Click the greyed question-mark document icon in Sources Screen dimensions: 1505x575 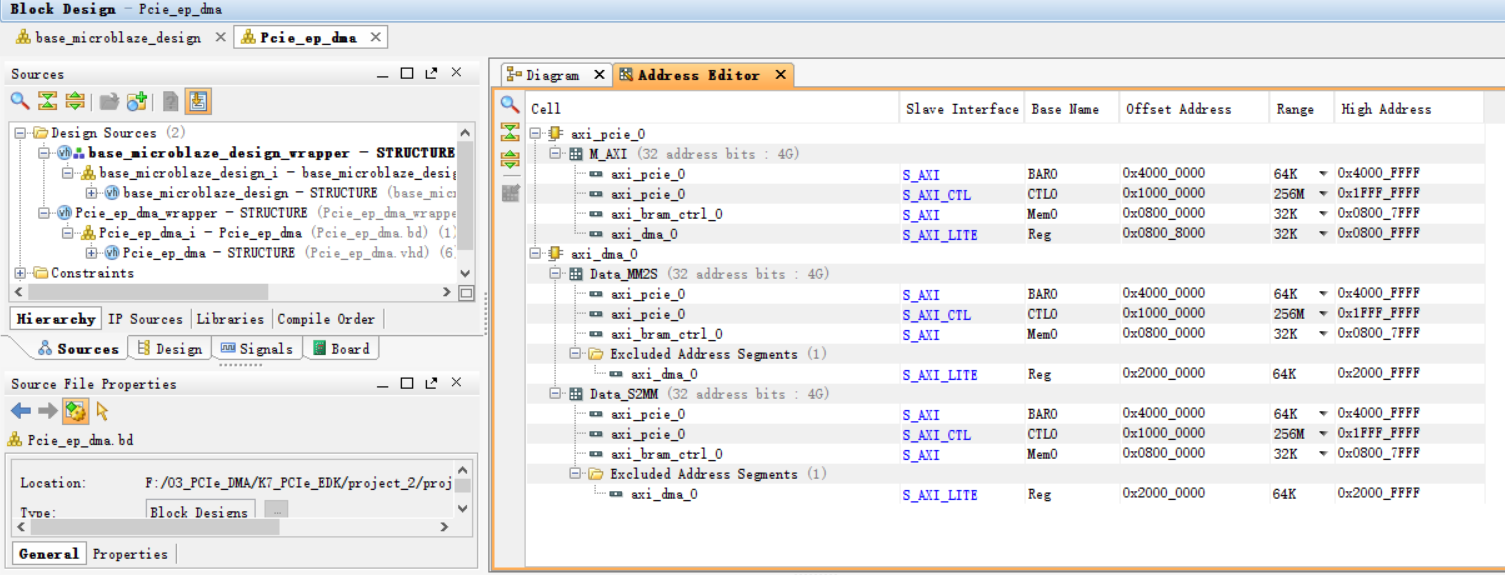pyautogui.click(x=171, y=101)
